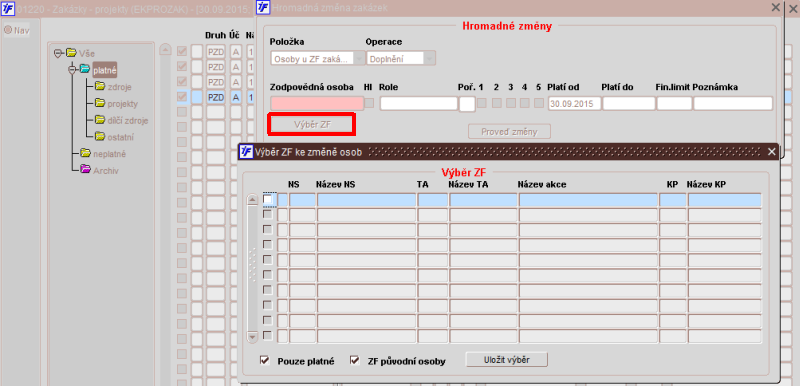
Task: Toggle order checkbox 3
Action: pos(511,103)
